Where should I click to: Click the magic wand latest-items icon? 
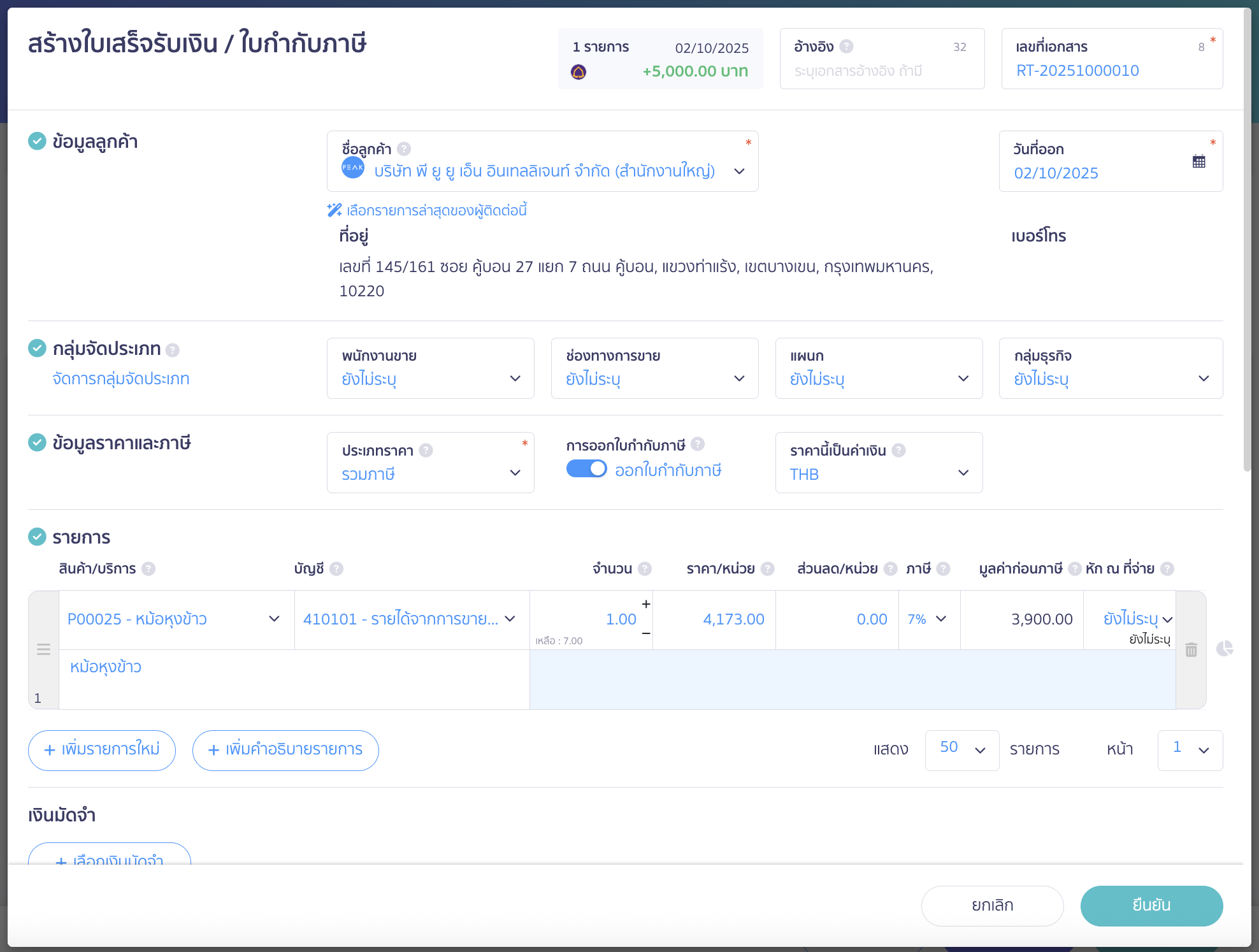pos(334,210)
